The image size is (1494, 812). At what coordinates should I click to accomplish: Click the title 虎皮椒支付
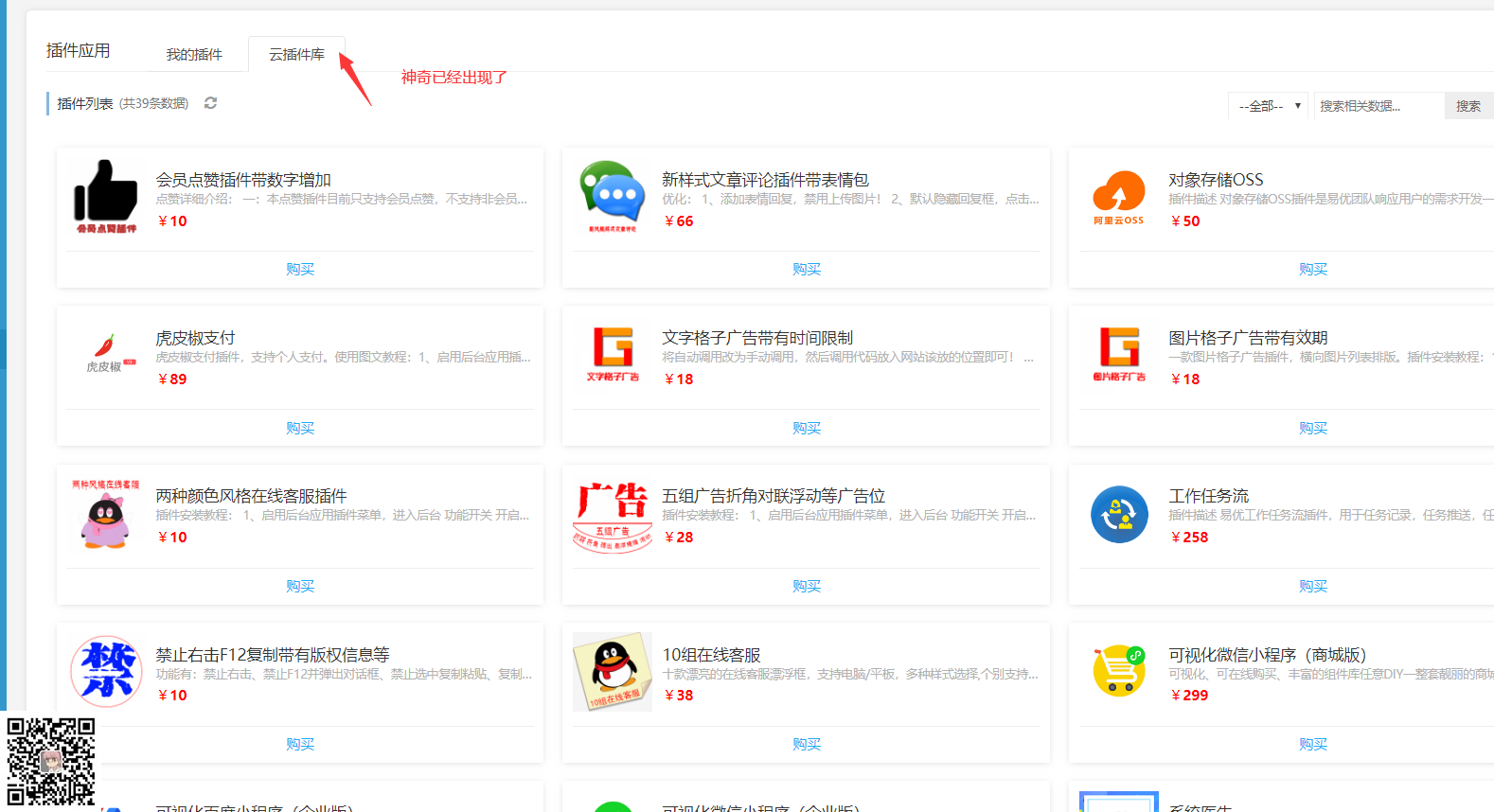(195, 338)
